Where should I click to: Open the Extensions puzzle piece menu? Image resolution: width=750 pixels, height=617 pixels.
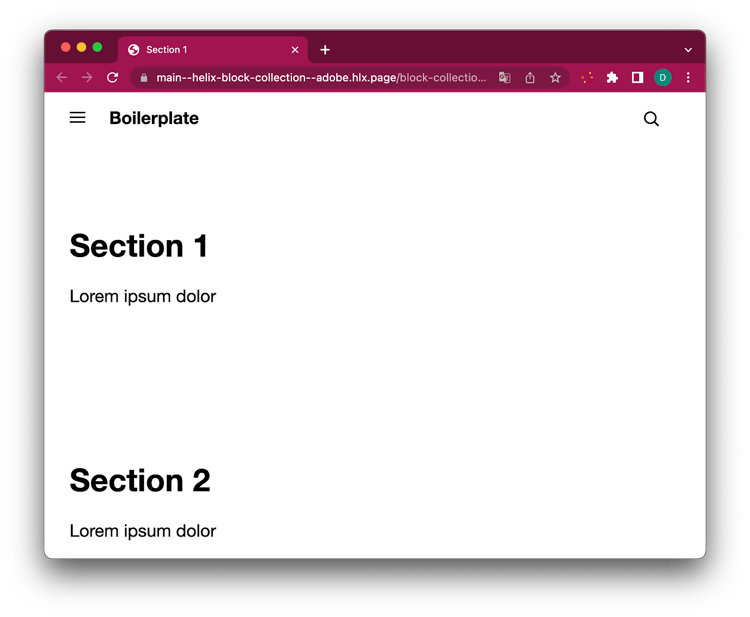(612, 77)
